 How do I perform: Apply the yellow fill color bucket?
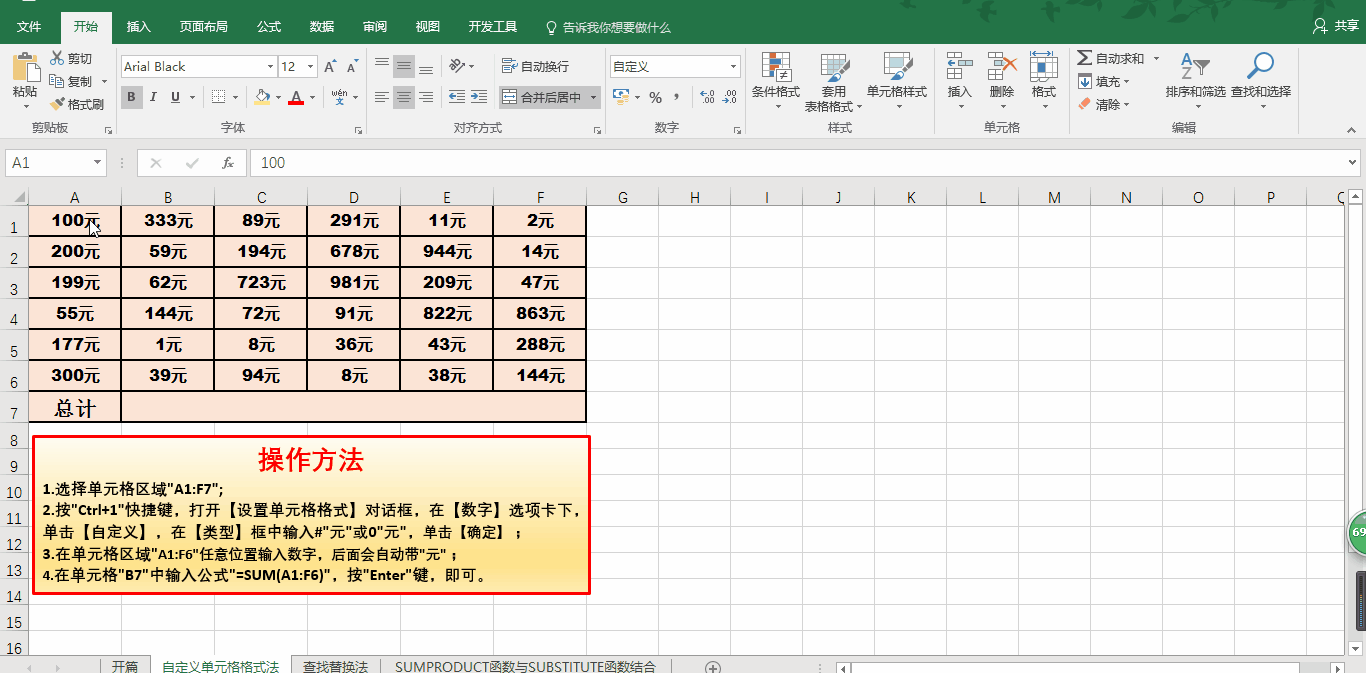pyautogui.click(x=262, y=97)
